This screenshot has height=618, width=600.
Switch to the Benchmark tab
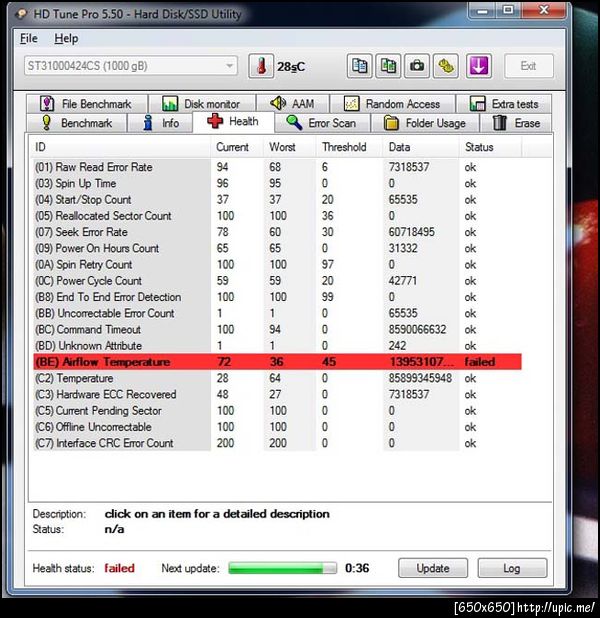(77, 123)
